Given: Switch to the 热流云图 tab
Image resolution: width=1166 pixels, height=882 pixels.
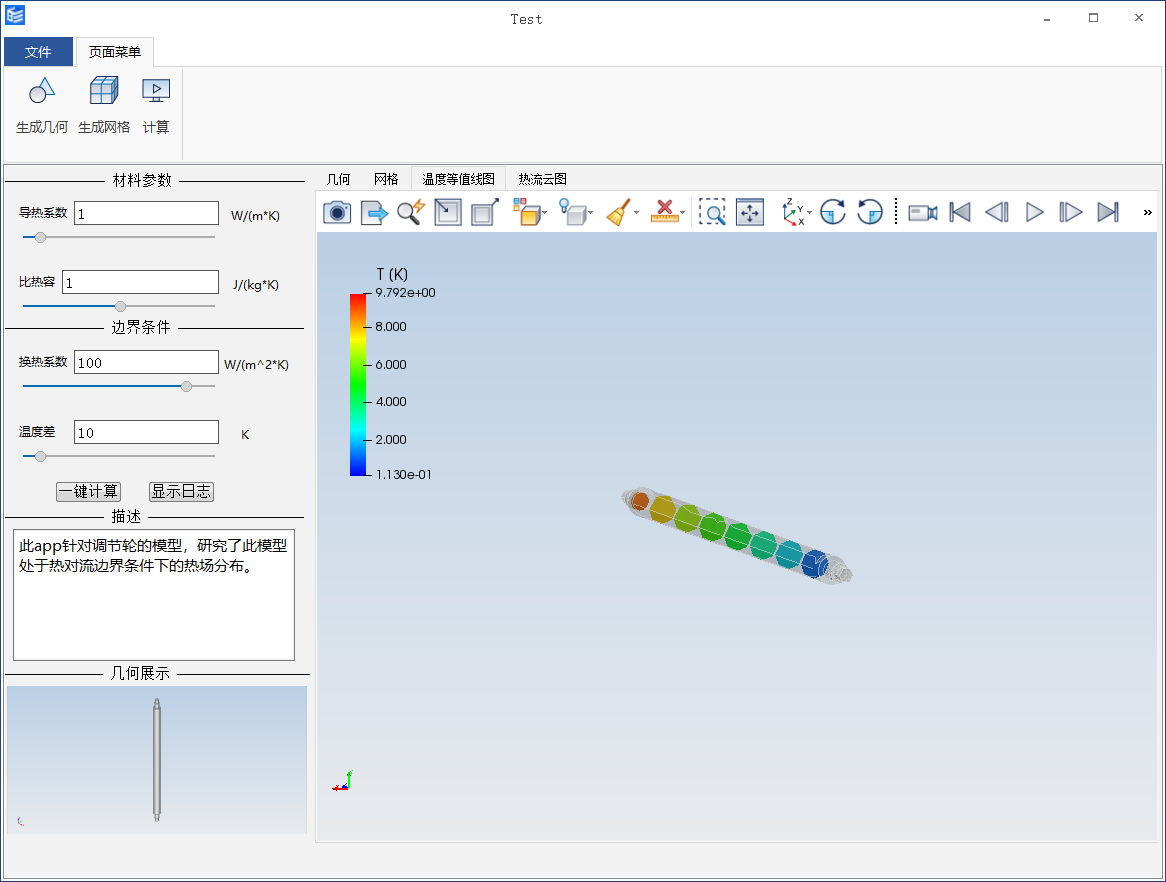Looking at the screenshot, I should click(542, 179).
